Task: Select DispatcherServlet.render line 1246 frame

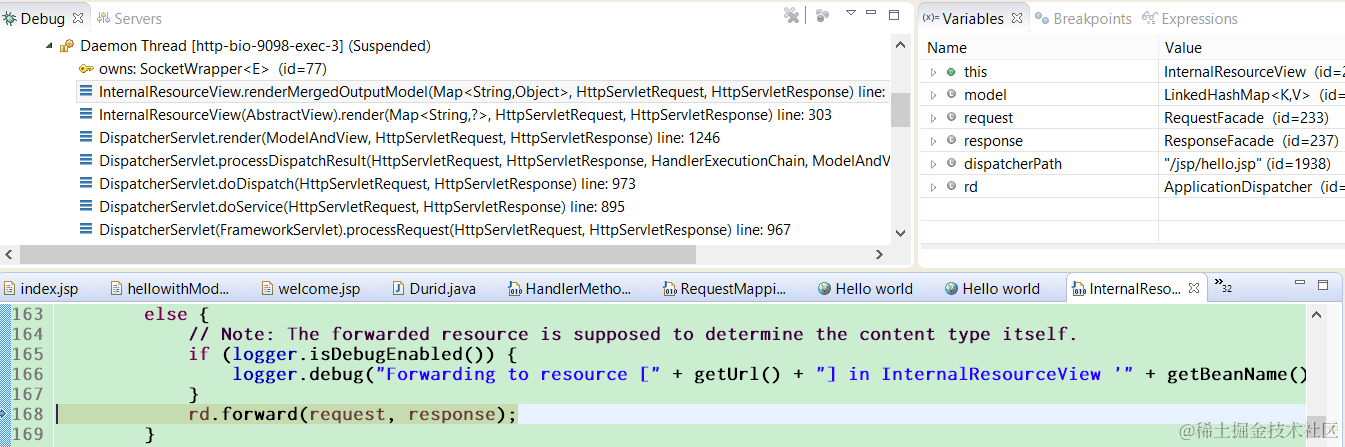Action: [409, 138]
